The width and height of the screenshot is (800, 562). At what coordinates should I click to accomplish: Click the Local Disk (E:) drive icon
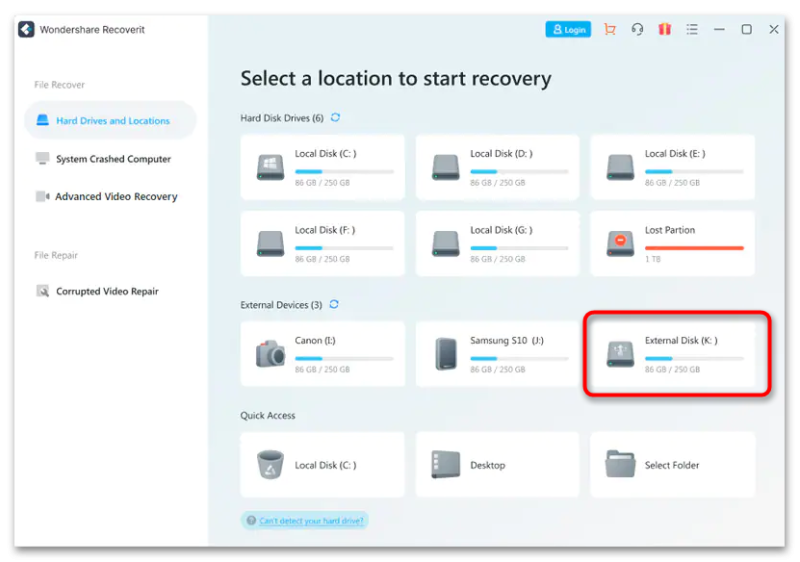tap(620, 167)
